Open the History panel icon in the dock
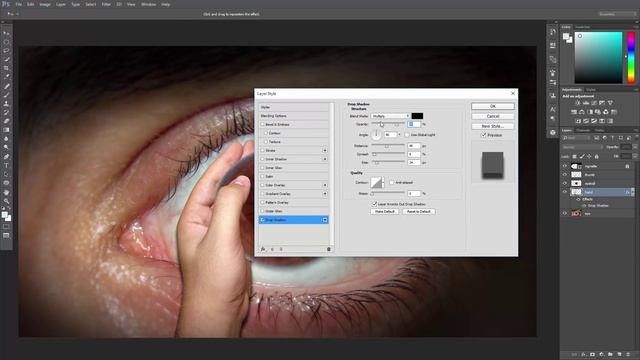Viewport: 640px width, 360px height. click(x=553, y=32)
